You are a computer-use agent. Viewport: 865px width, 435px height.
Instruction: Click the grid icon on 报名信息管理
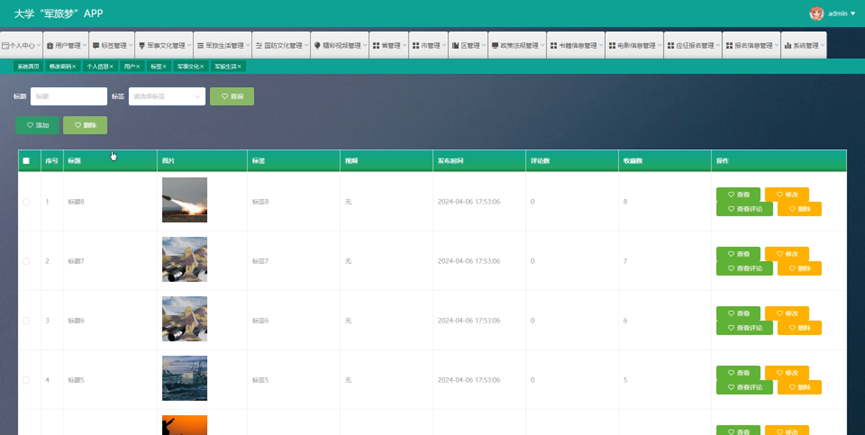pyautogui.click(x=729, y=46)
